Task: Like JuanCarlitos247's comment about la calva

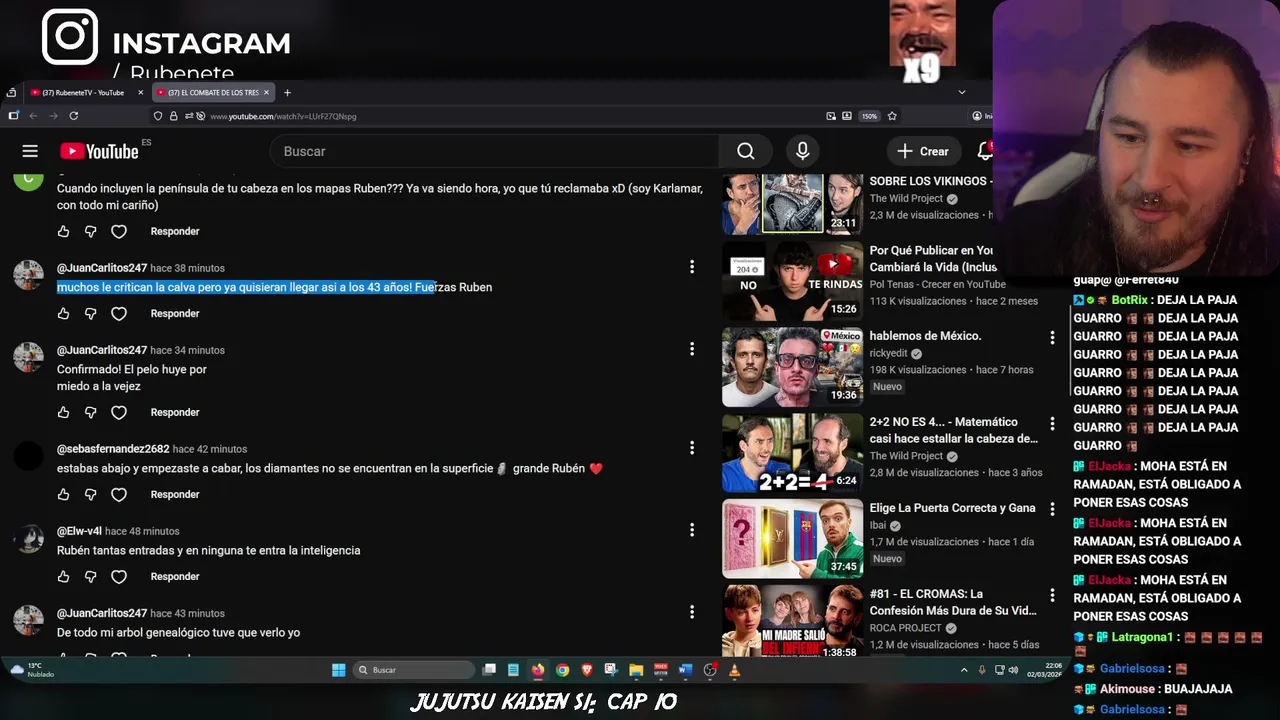Action: click(63, 313)
